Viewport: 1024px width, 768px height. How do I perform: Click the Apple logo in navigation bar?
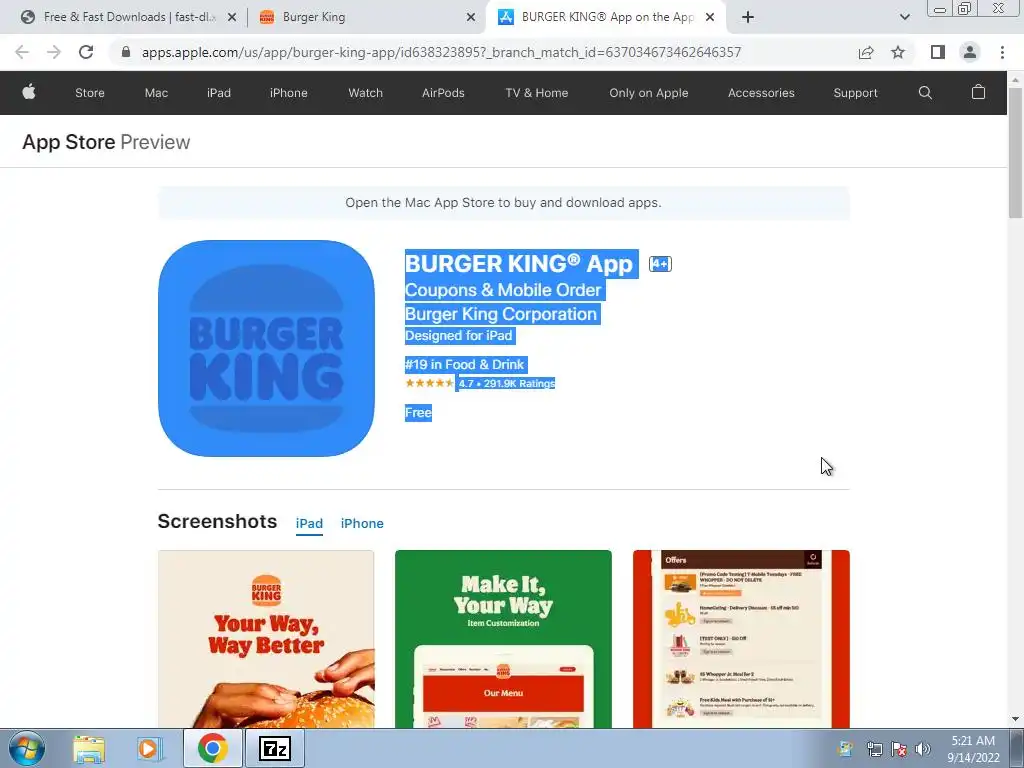[29, 92]
